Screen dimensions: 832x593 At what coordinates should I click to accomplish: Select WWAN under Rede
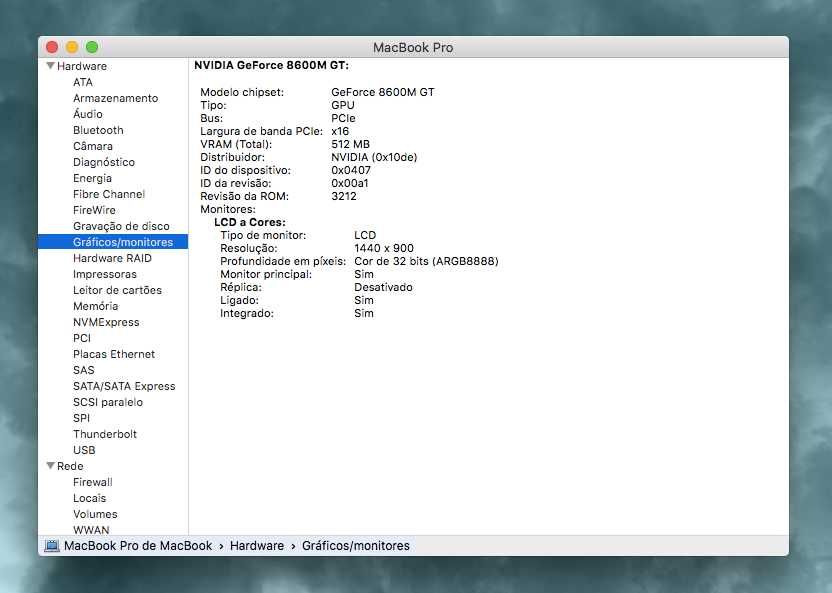pyautogui.click(x=91, y=530)
